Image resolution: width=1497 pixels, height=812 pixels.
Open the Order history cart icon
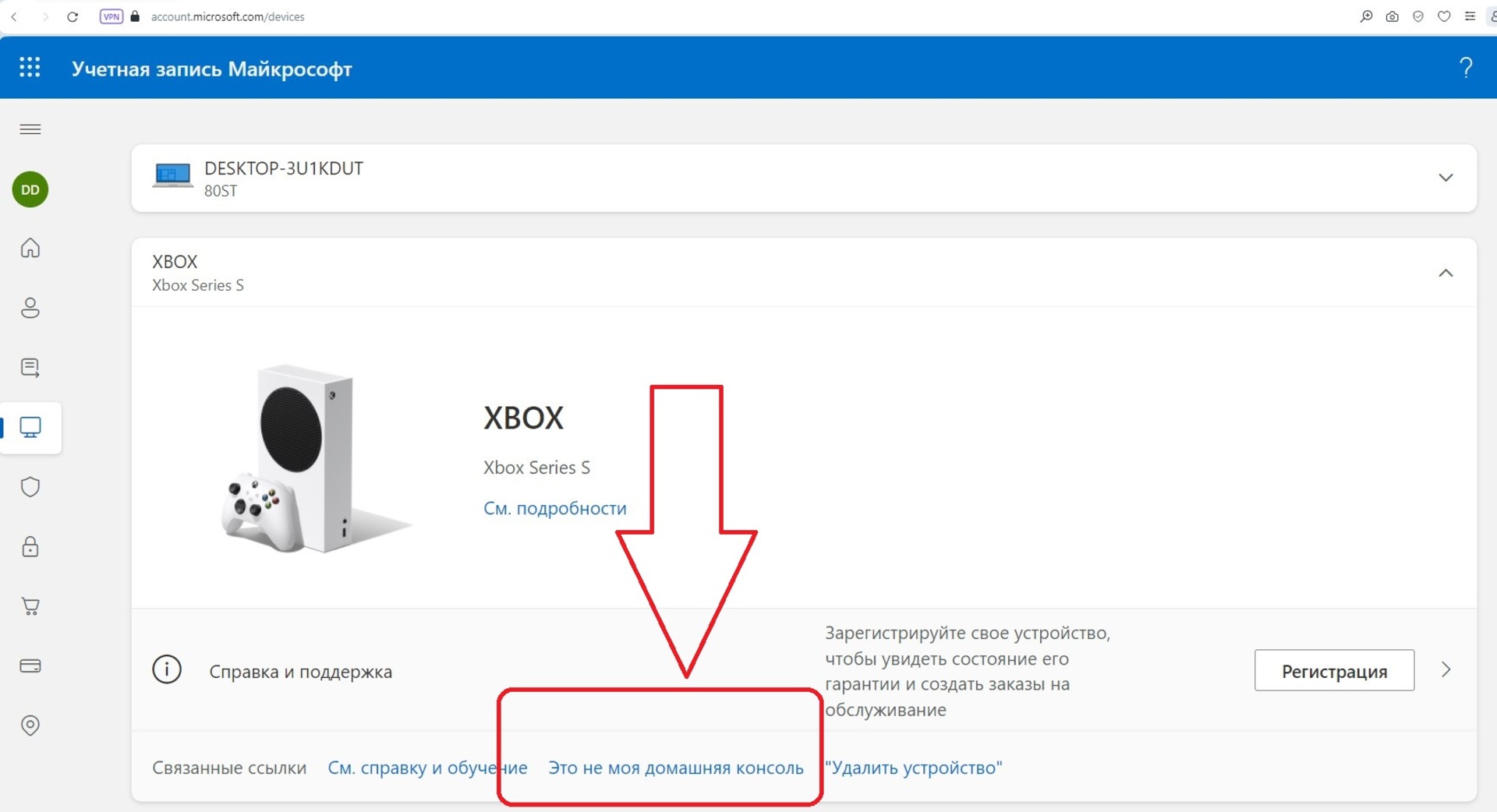click(30, 606)
